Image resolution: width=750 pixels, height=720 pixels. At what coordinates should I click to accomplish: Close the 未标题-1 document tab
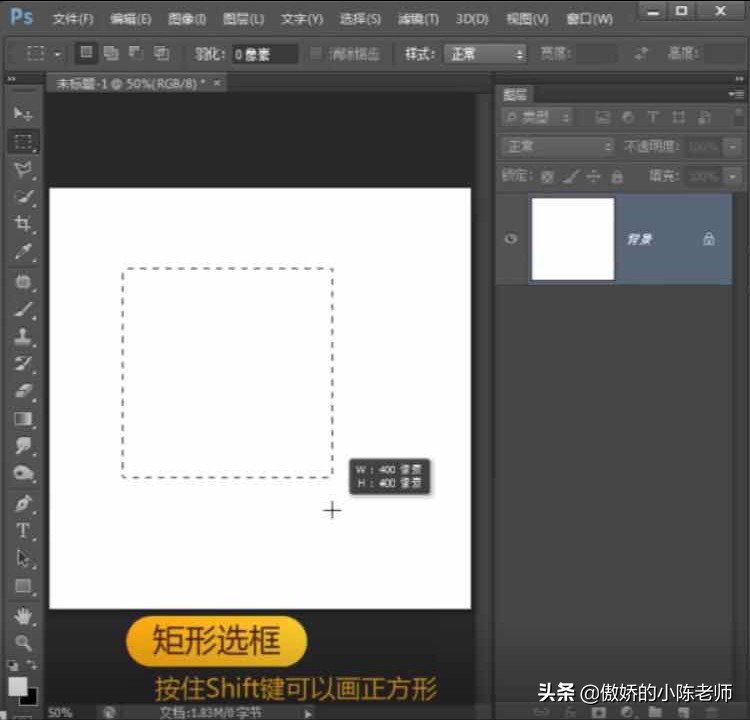217,83
